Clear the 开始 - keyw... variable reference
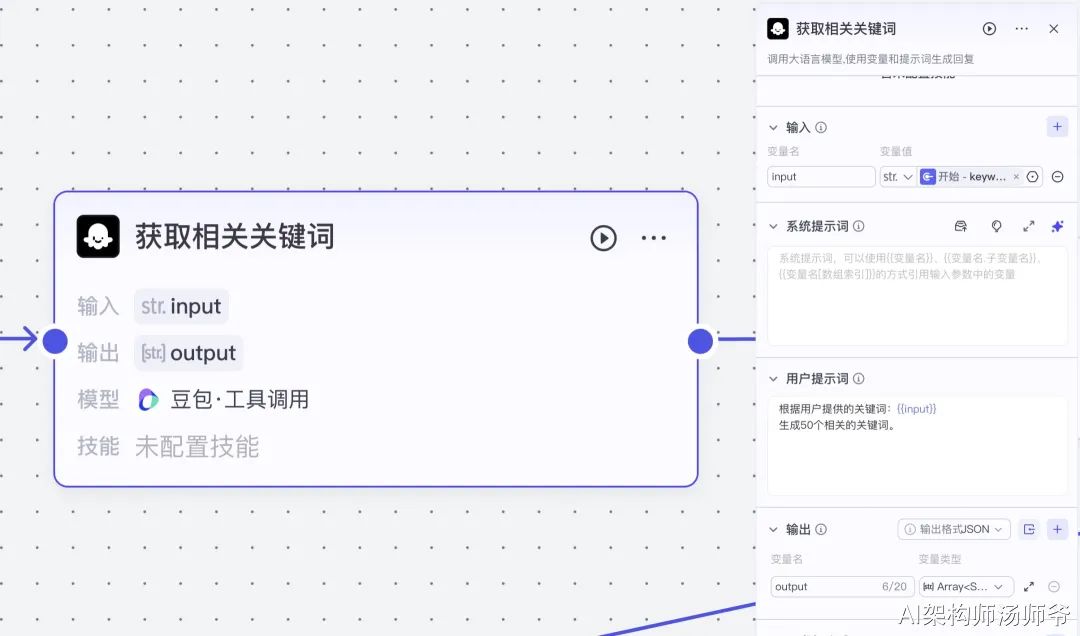Image resolution: width=1080 pixels, height=636 pixels. [x=1016, y=177]
